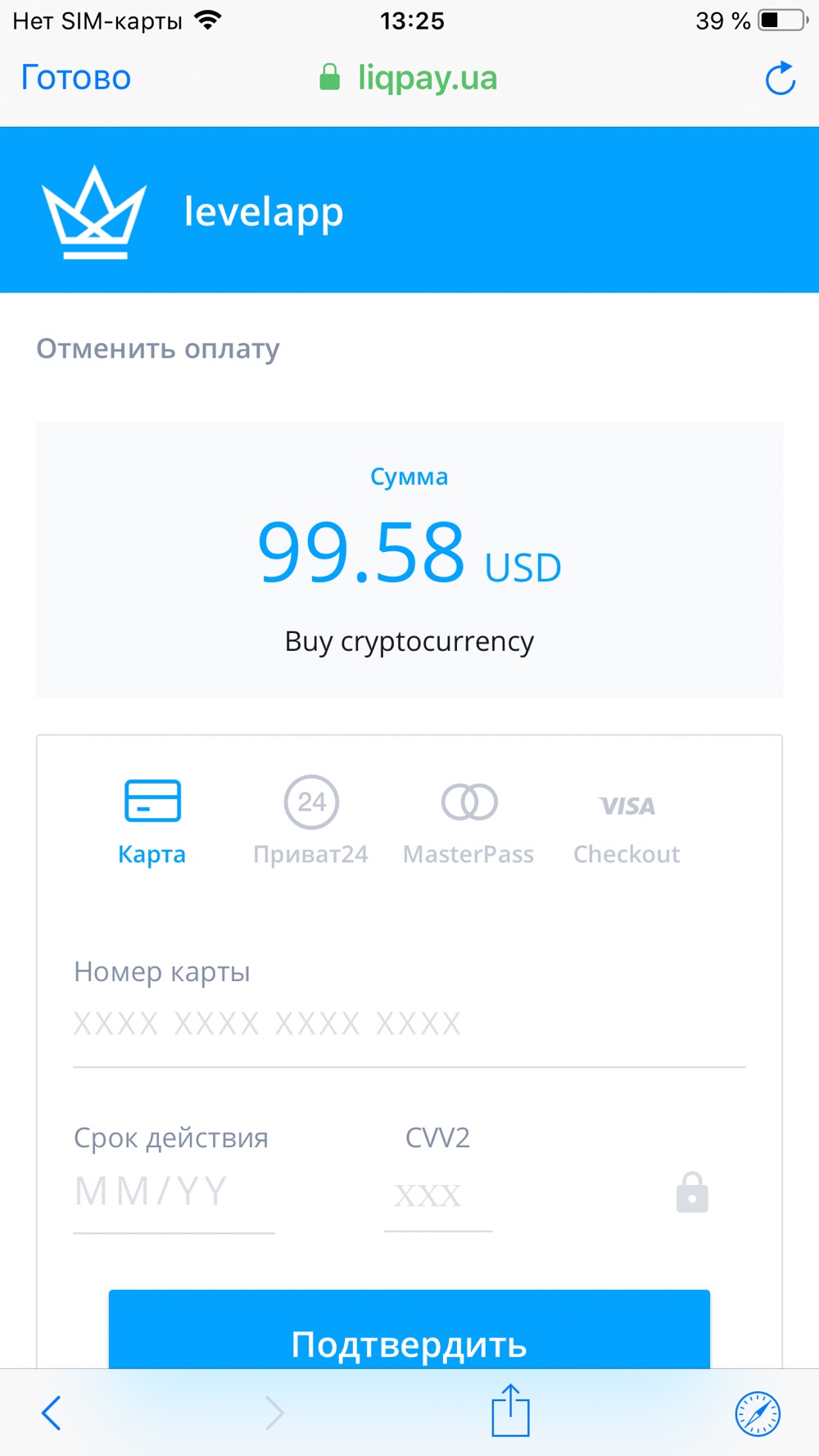Viewport: 819px width, 1456px height.
Task: Tap the liqpay.ua address text
Action: (428, 78)
